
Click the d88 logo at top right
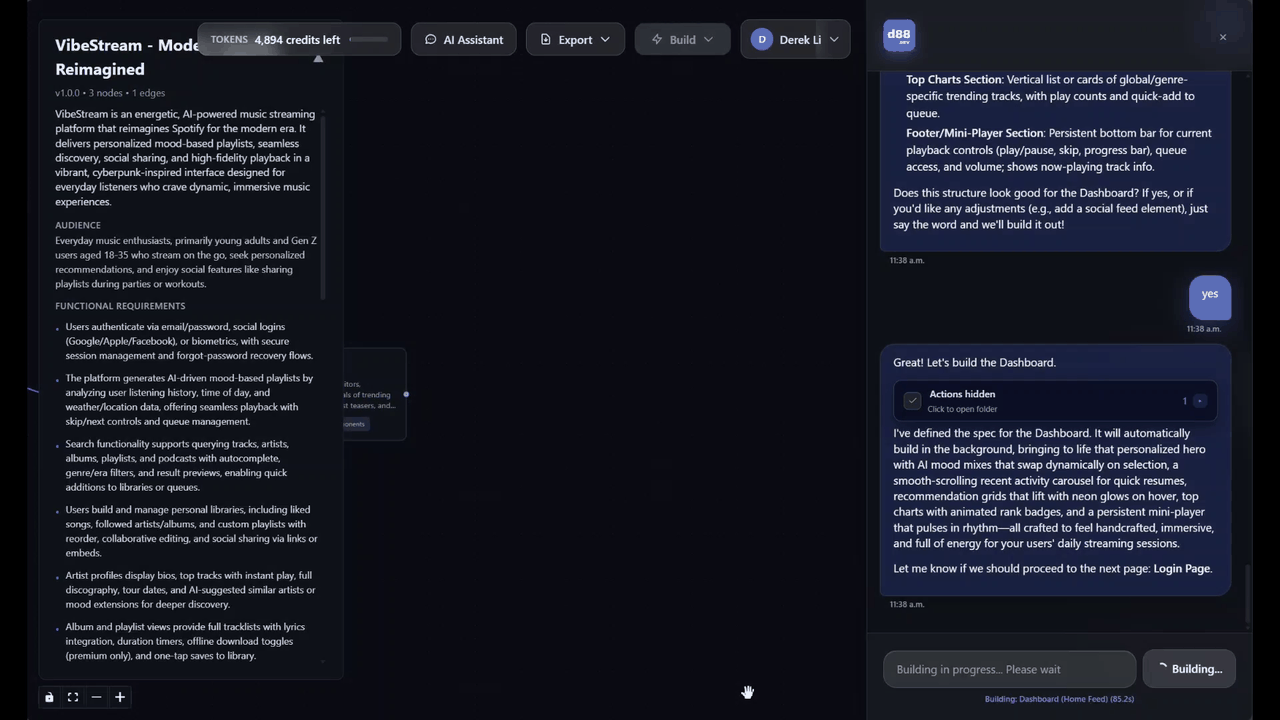pos(898,35)
